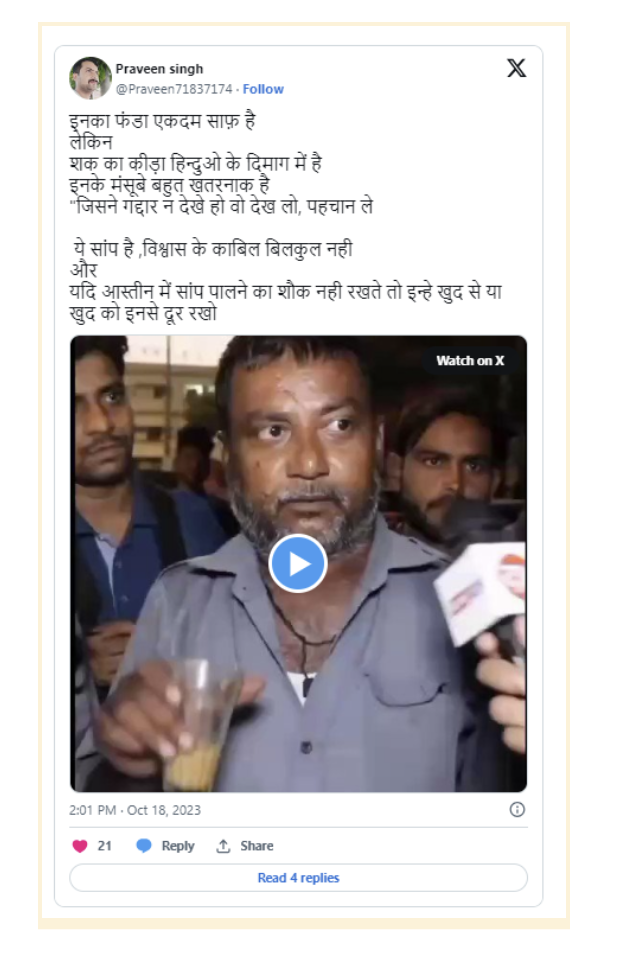Open the info icon beside the timestamp
634x962 pixels.
pyautogui.click(x=517, y=810)
